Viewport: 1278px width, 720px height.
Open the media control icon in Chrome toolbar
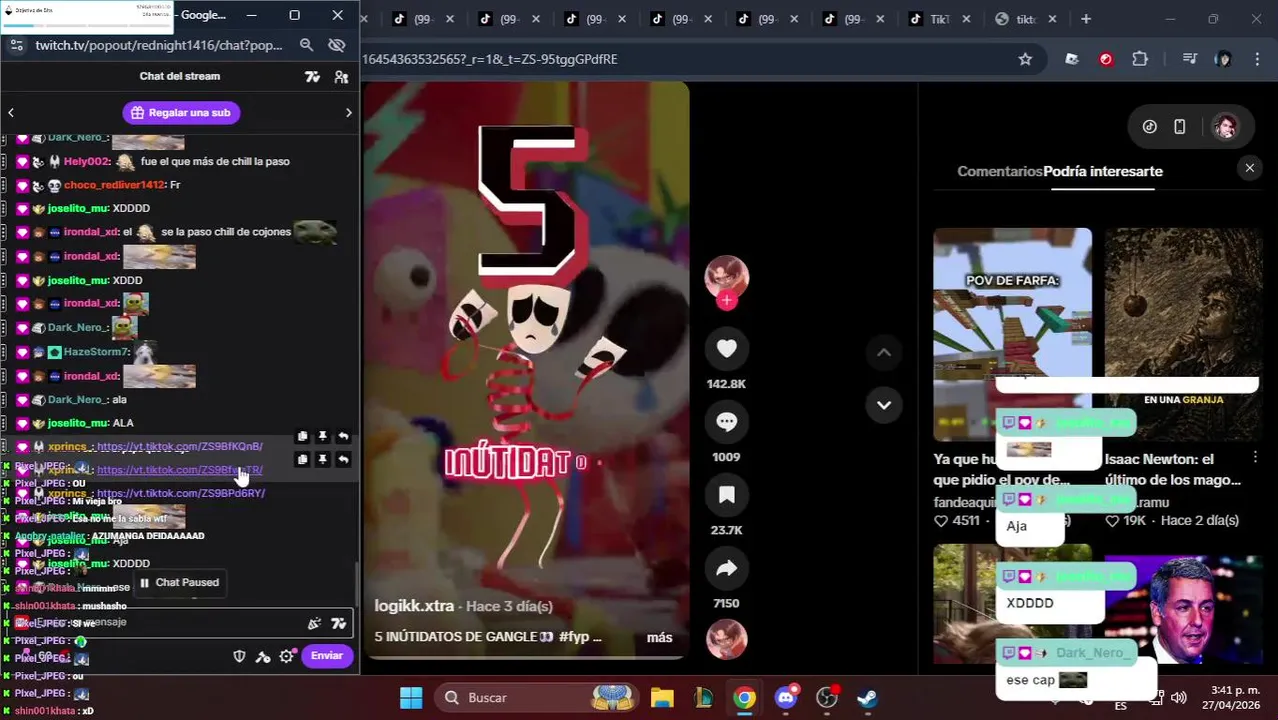coord(1190,59)
